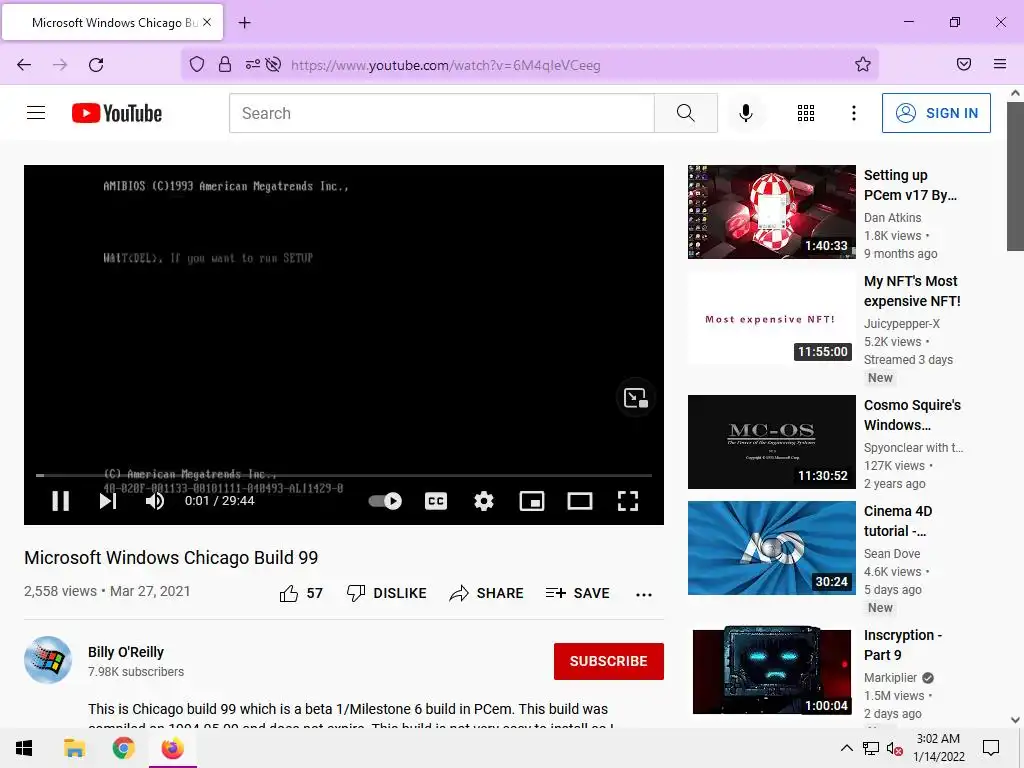
Task: Click the system tray volume muted icon
Action: pos(894,749)
